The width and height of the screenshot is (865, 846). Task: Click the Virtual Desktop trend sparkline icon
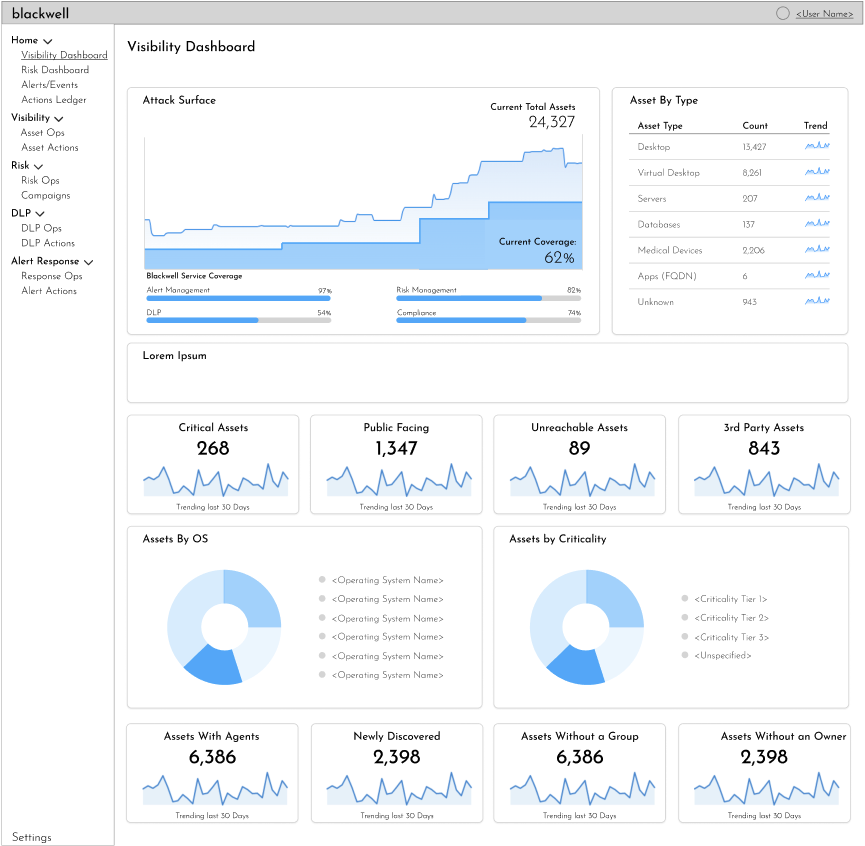point(817,172)
